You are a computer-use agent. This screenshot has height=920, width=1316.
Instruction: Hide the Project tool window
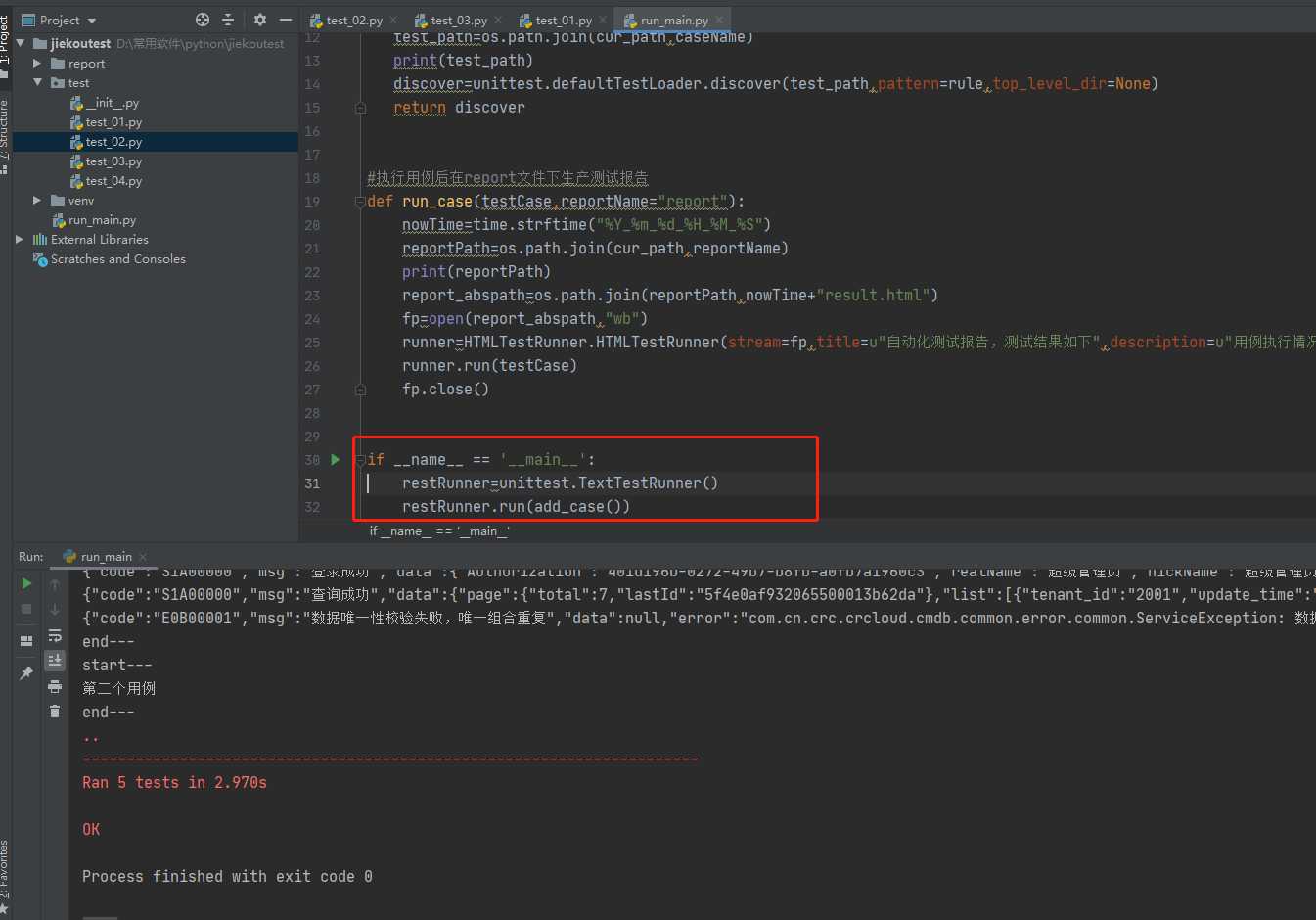286,20
